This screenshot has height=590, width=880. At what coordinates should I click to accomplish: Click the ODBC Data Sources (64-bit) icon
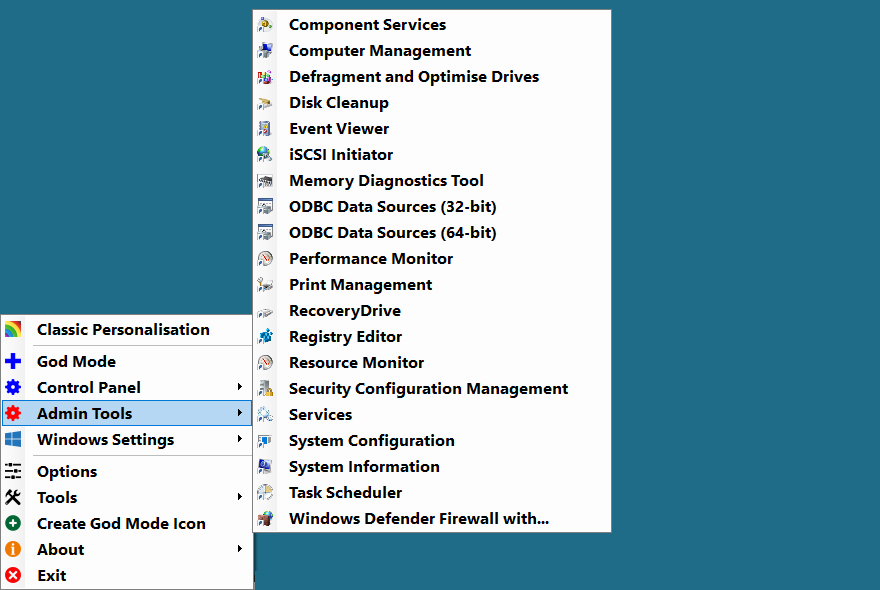click(x=265, y=232)
